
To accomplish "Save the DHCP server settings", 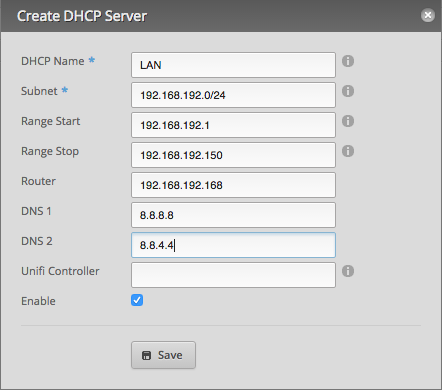I will (163, 355).
